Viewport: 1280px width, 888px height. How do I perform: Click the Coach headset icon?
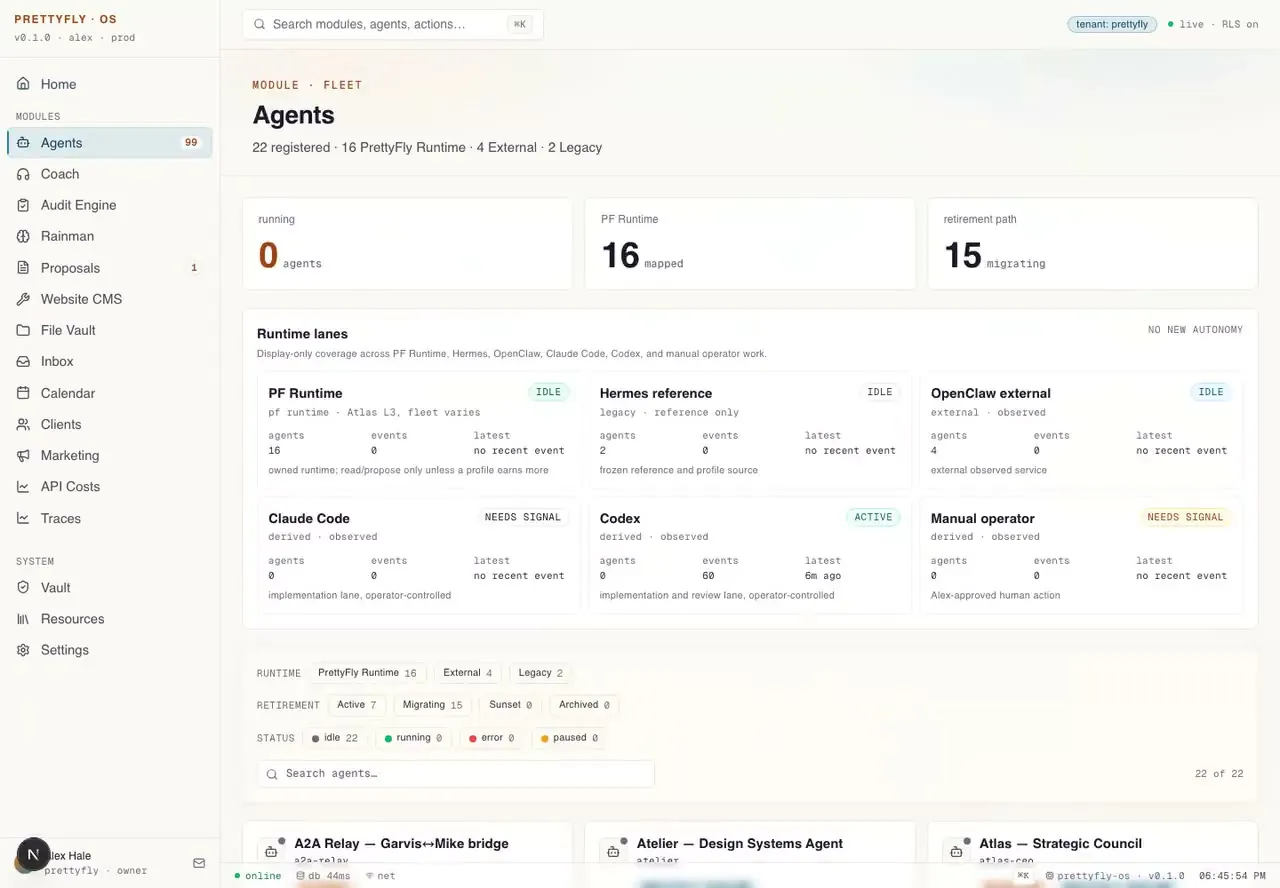click(23, 174)
